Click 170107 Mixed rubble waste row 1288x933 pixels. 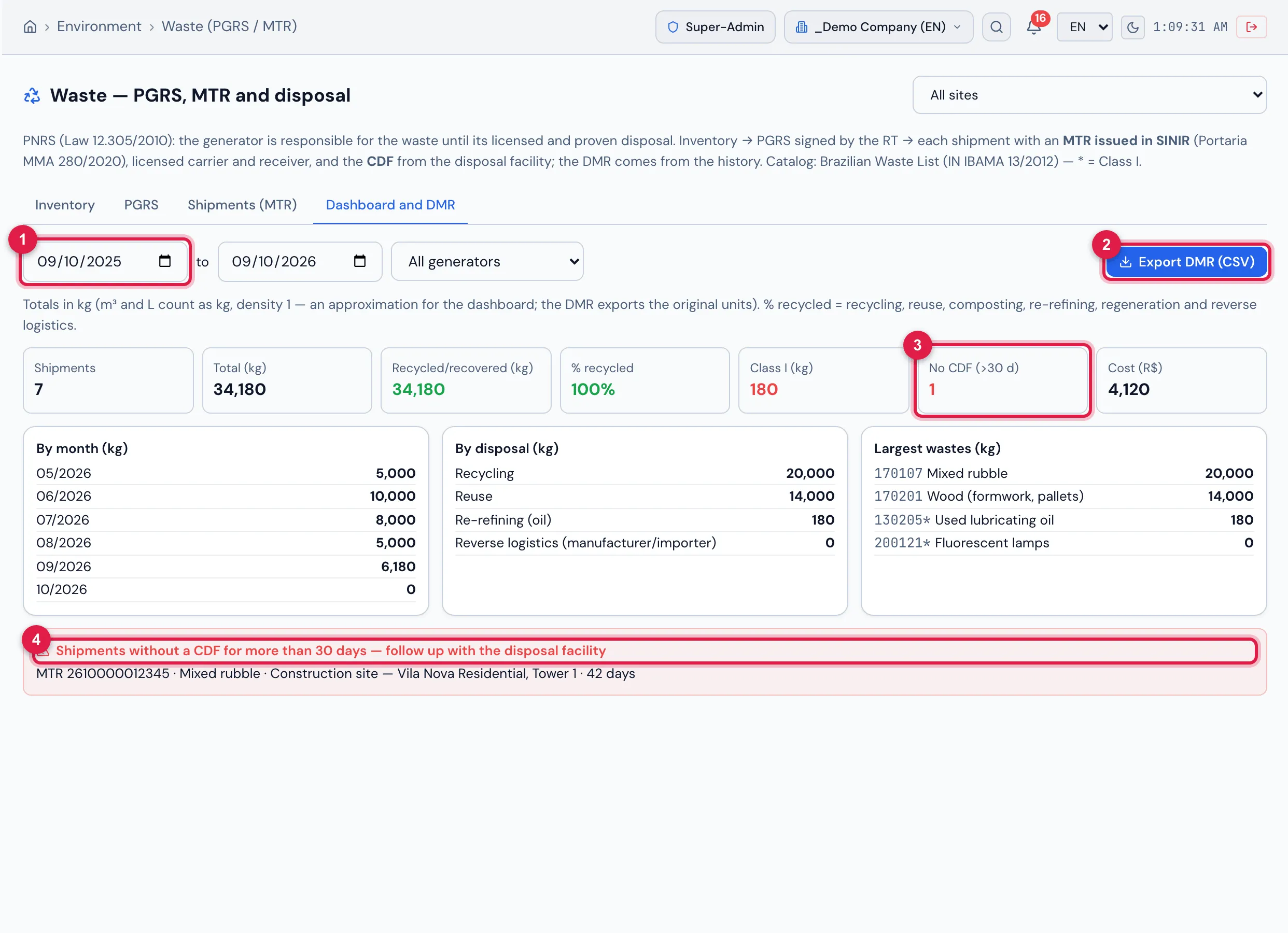pos(1063,474)
